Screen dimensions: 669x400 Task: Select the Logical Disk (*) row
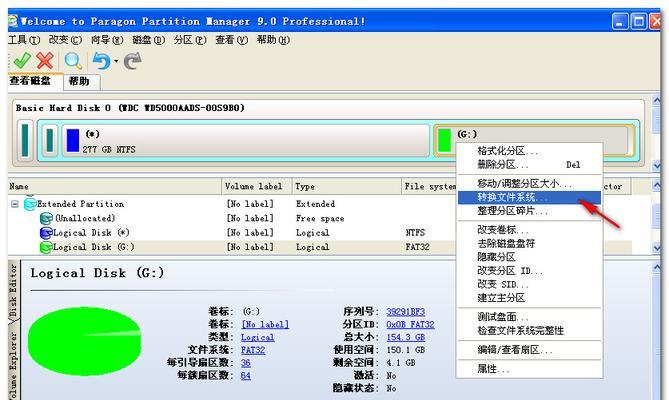point(233,233)
